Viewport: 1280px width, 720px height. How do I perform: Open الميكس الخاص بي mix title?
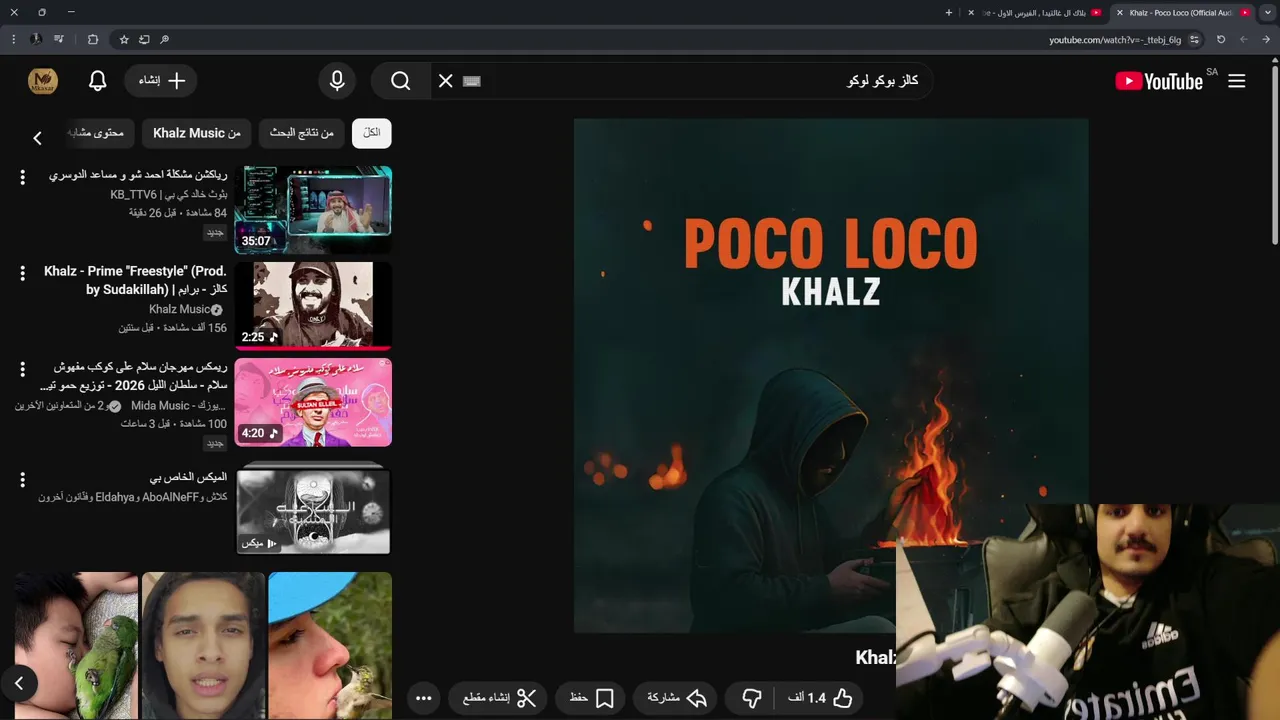tap(188, 477)
